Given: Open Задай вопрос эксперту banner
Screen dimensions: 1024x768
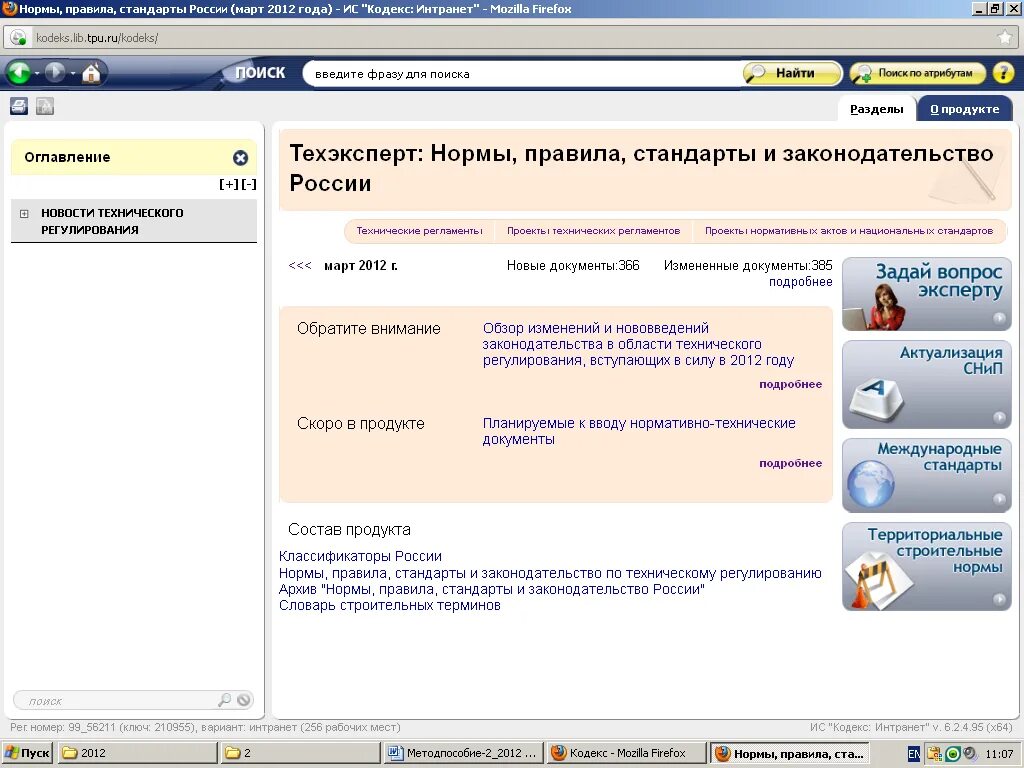Looking at the screenshot, I should (927, 294).
